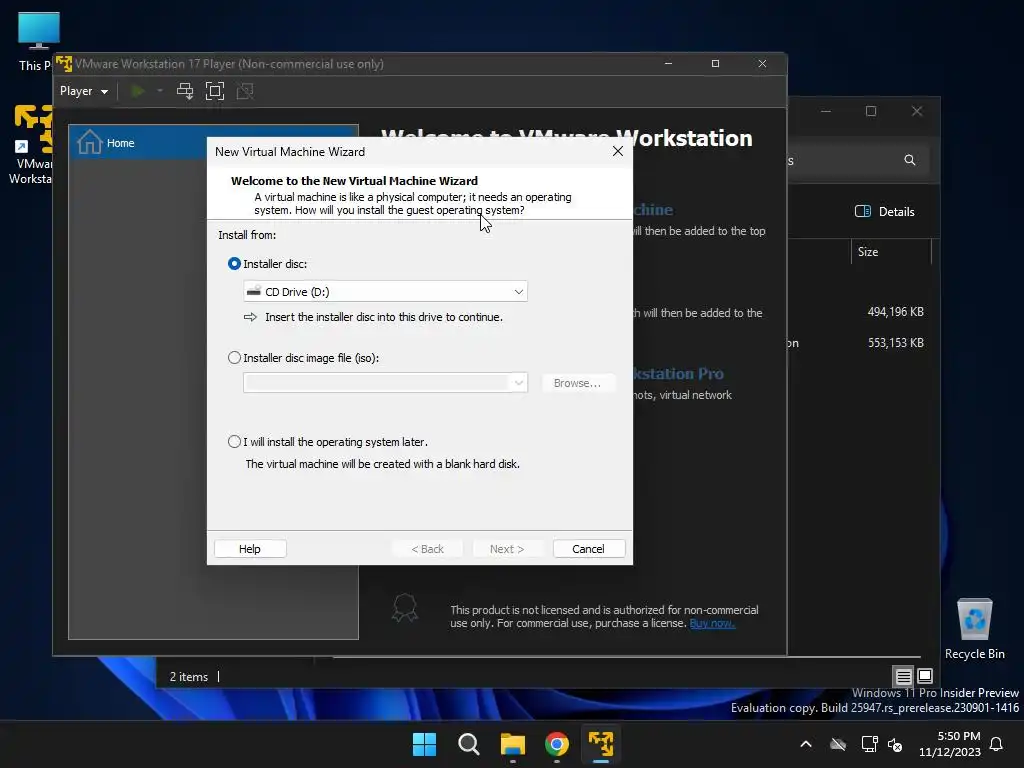Minimize the File Explorer window
Screen dimensions: 1024x768
pyautogui.click(x=825, y=111)
